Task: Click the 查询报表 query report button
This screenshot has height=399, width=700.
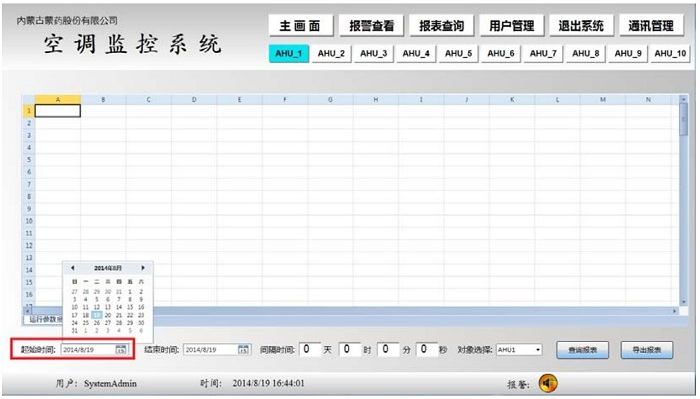Action: click(x=583, y=350)
